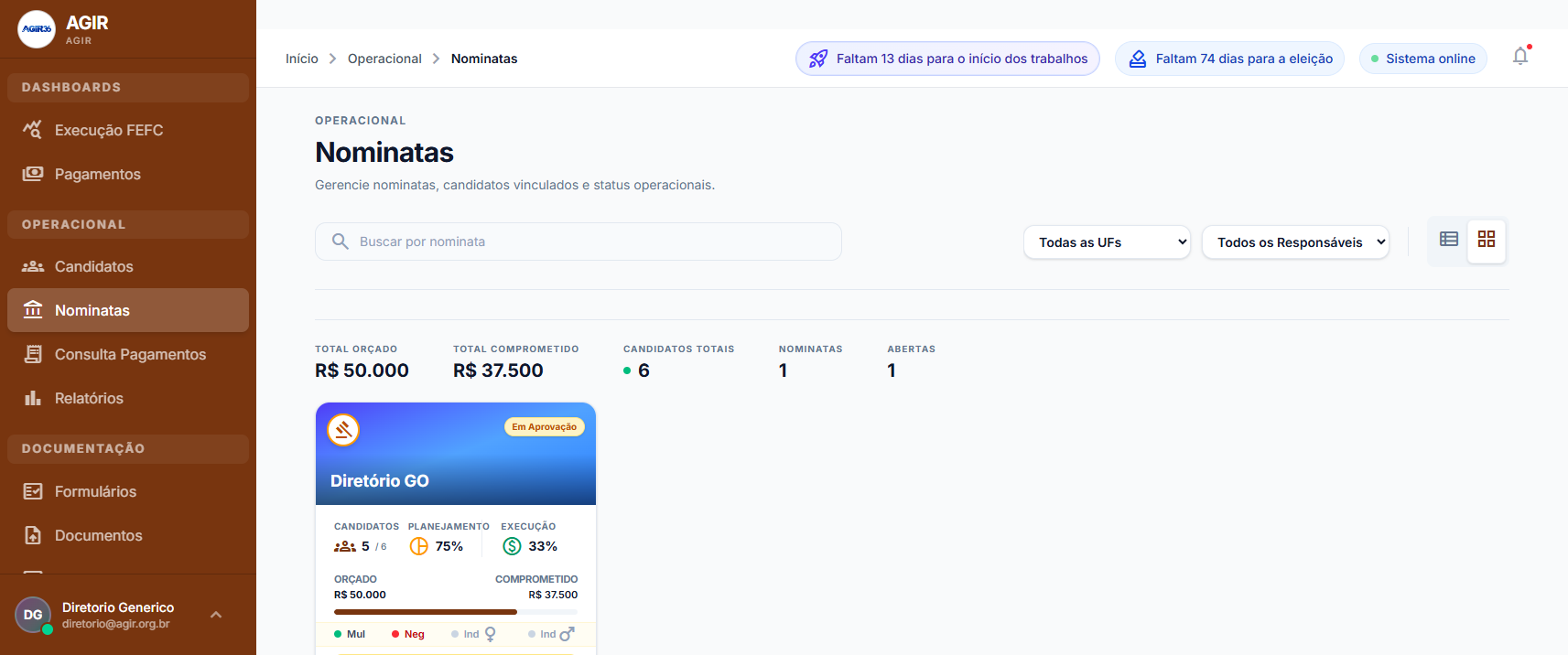The image size is (1568, 655).
Task: Go to Pagamentos in sidebar
Action: click(x=128, y=174)
